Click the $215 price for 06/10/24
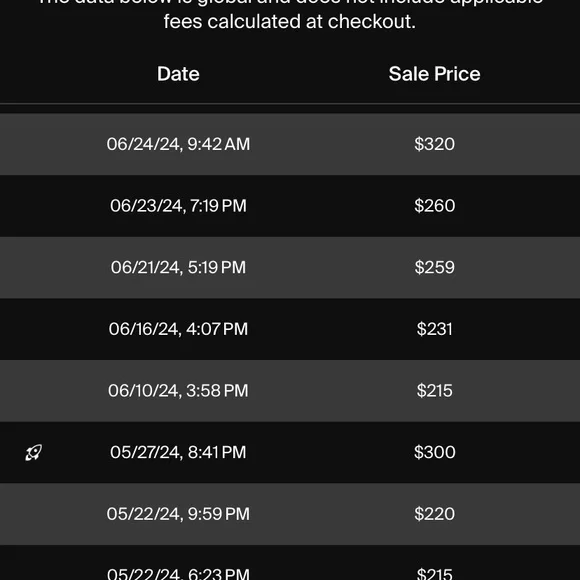 pos(434,391)
